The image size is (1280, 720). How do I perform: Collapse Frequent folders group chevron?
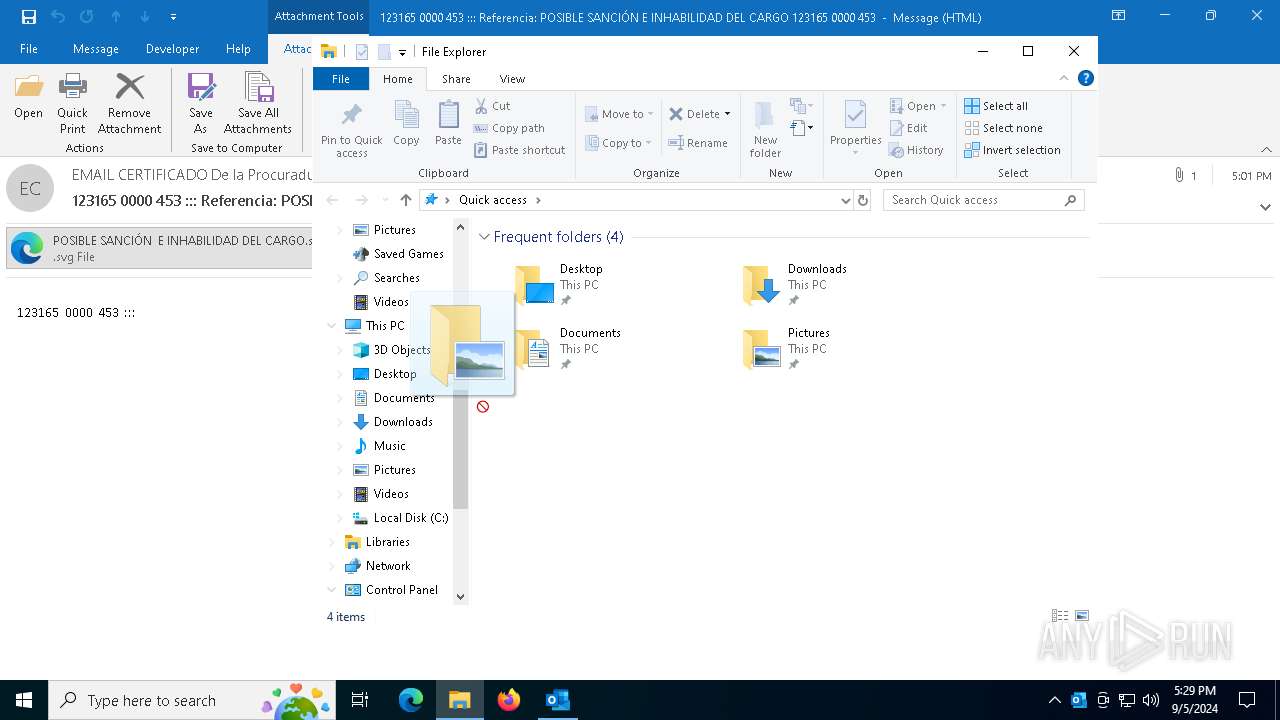click(484, 237)
